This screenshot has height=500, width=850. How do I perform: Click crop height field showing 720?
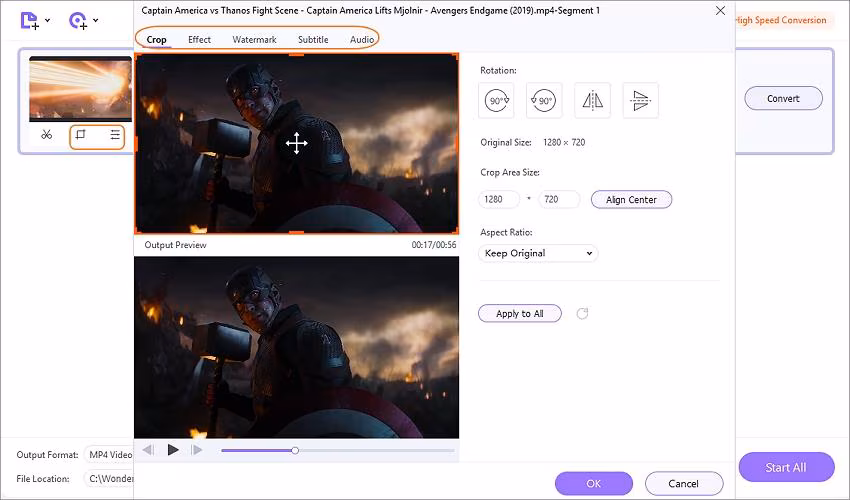559,199
